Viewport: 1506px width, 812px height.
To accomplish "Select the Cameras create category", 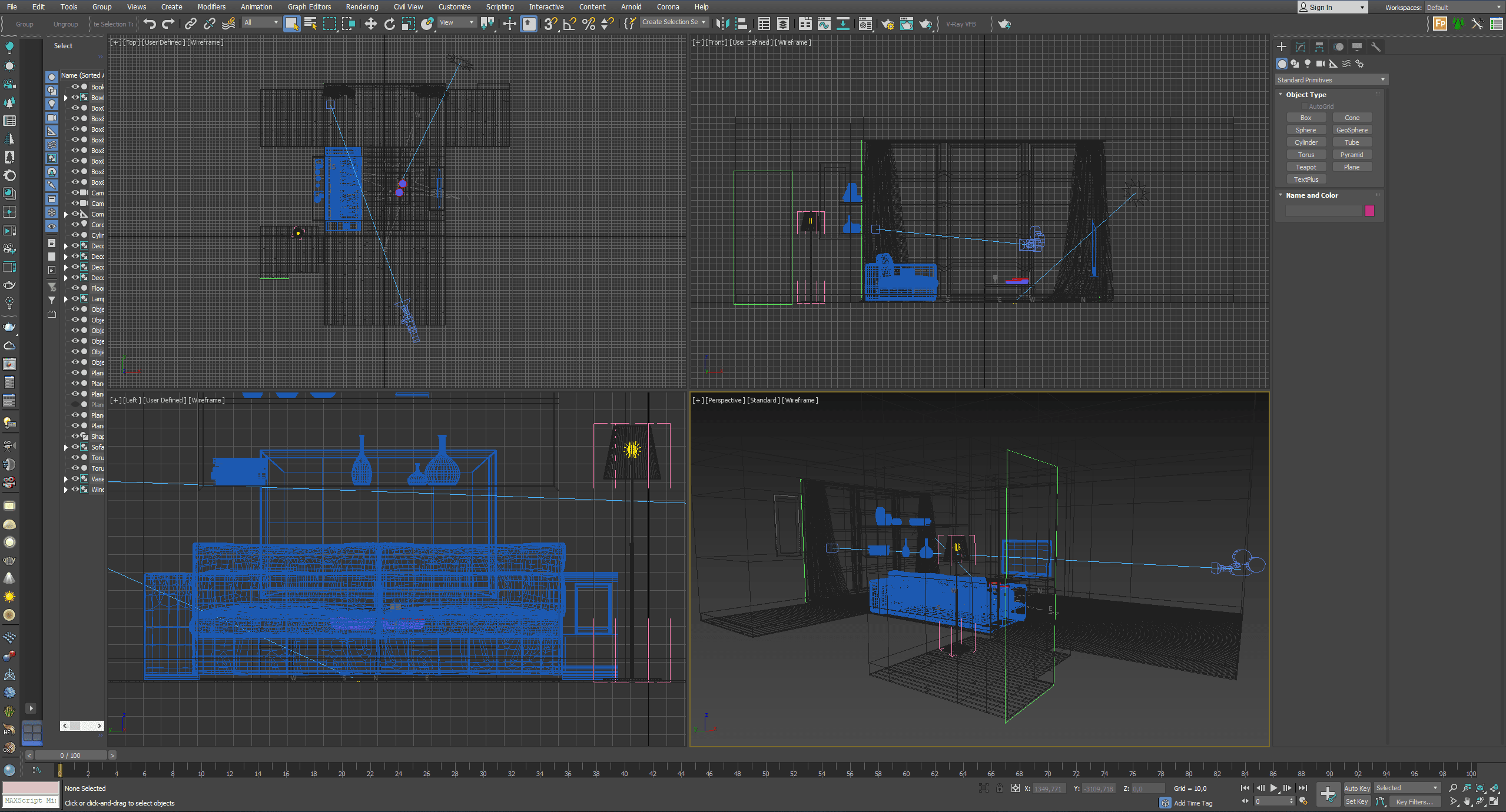I will (1321, 64).
